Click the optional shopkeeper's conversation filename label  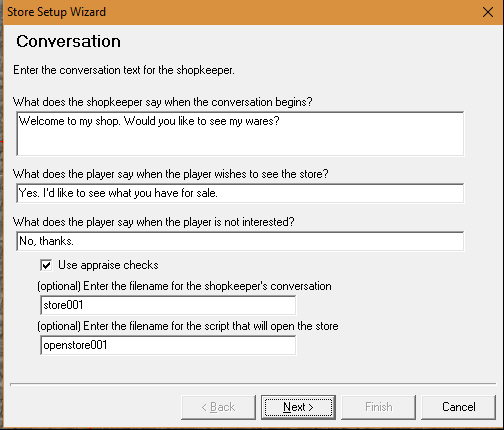click(184, 286)
